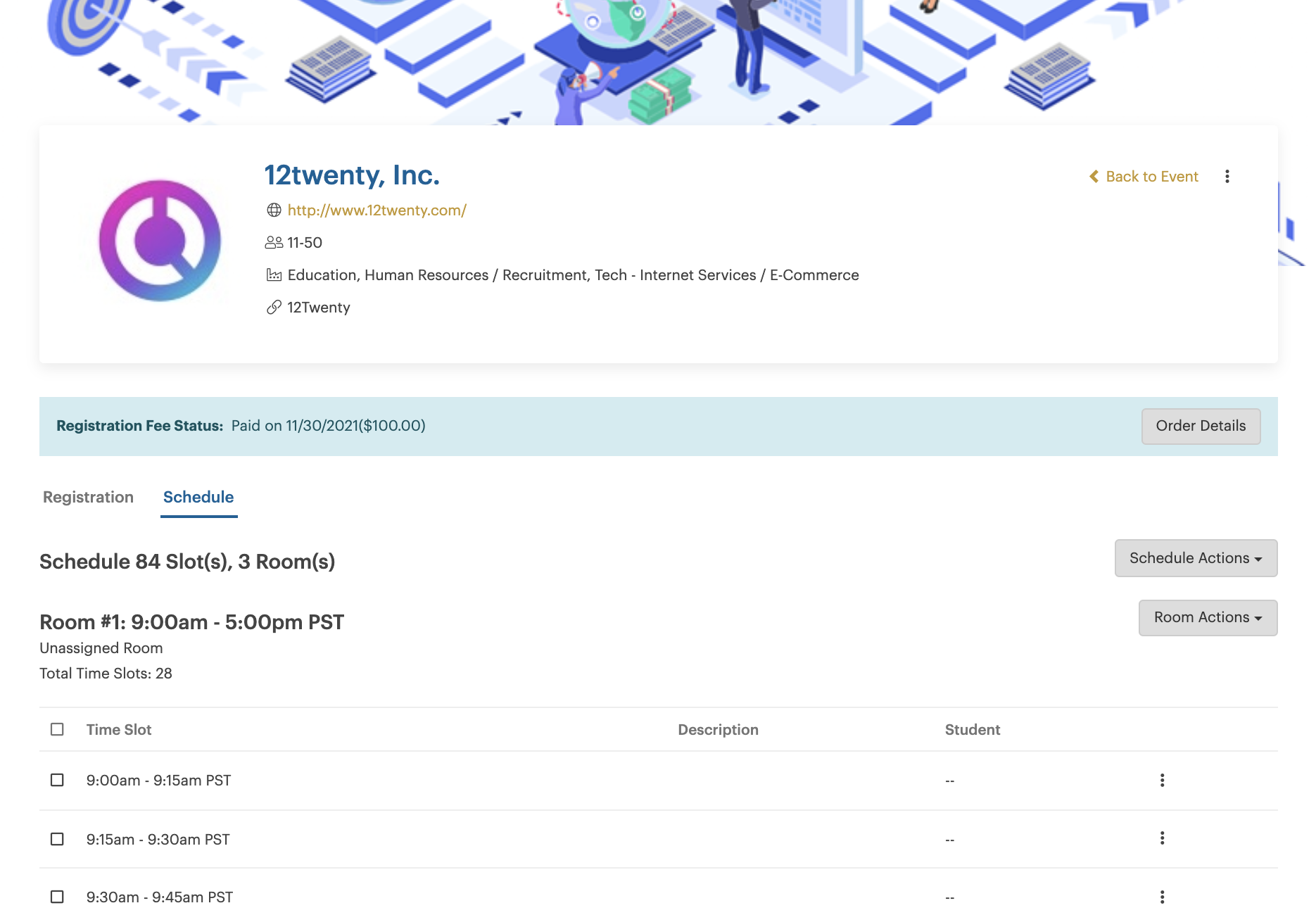Switch to the Registration tab
This screenshot has height=915, width=1316.
(x=88, y=497)
